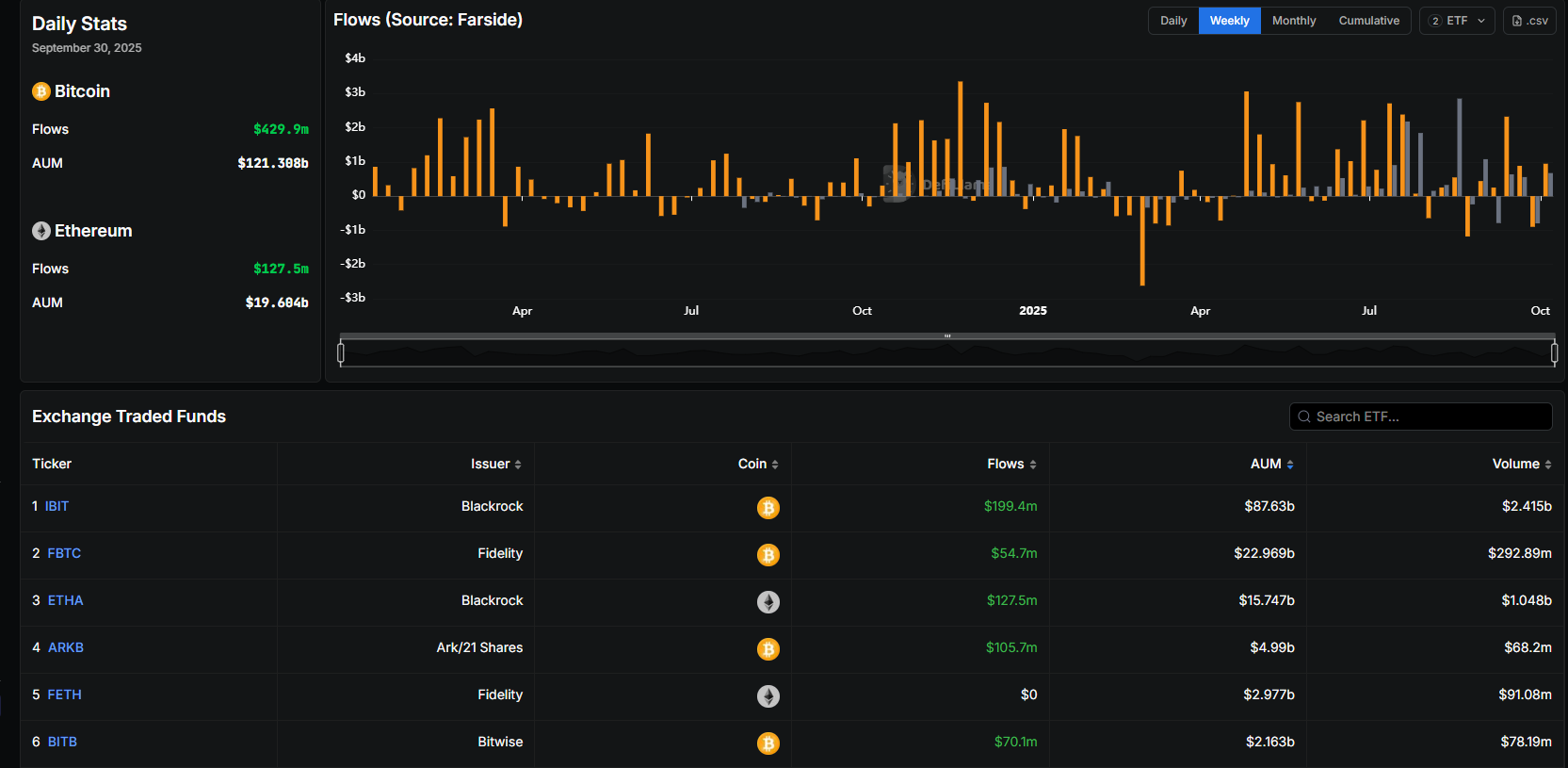
Task: Enable Cumulative flows view
Action: (1368, 21)
